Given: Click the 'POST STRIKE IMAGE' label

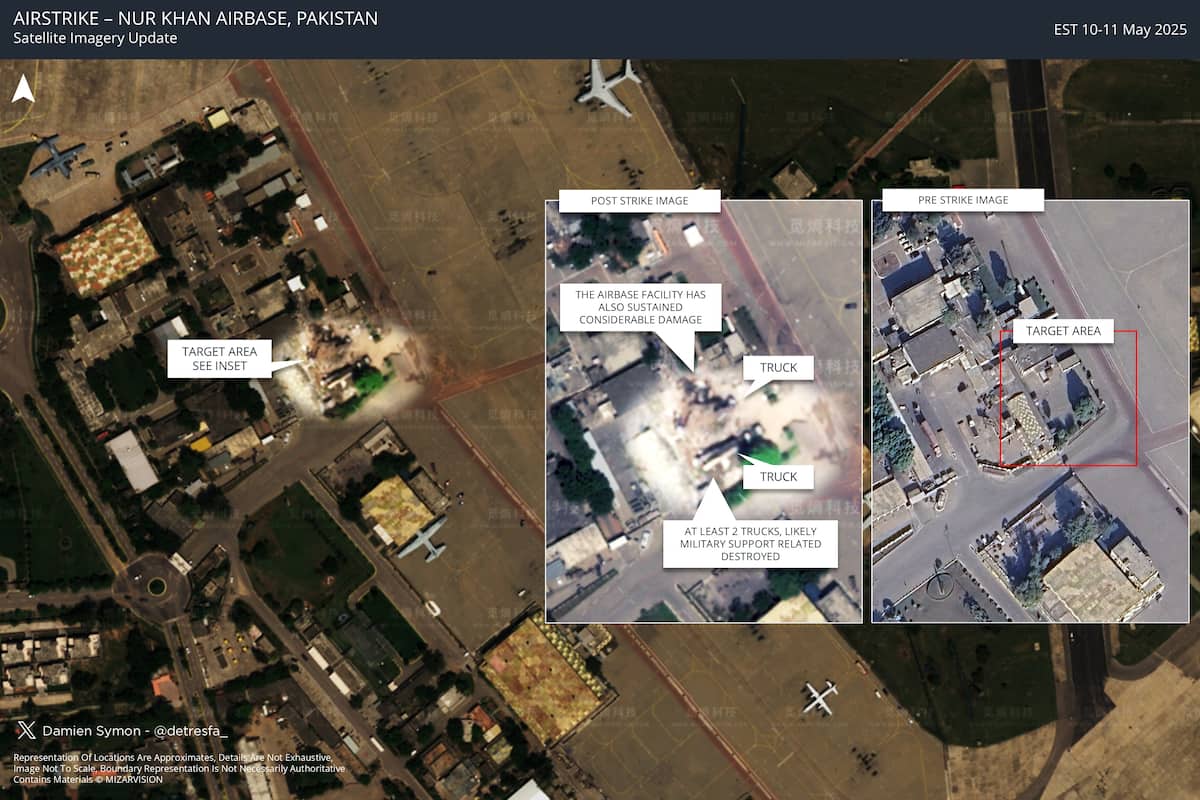Looking at the screenshot, I should coord(638,201).
